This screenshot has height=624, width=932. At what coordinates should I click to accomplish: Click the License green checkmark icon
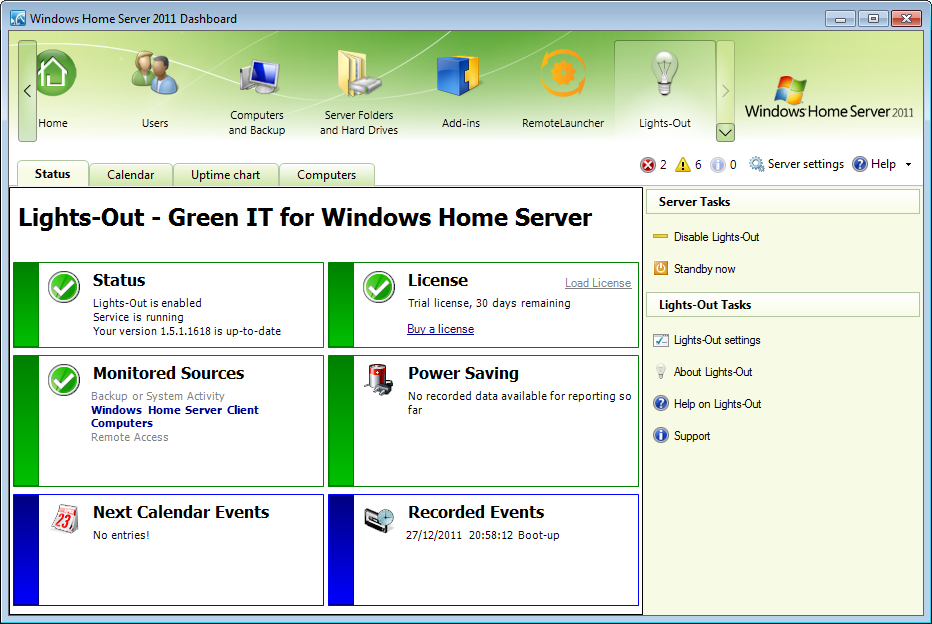[379, 287]
